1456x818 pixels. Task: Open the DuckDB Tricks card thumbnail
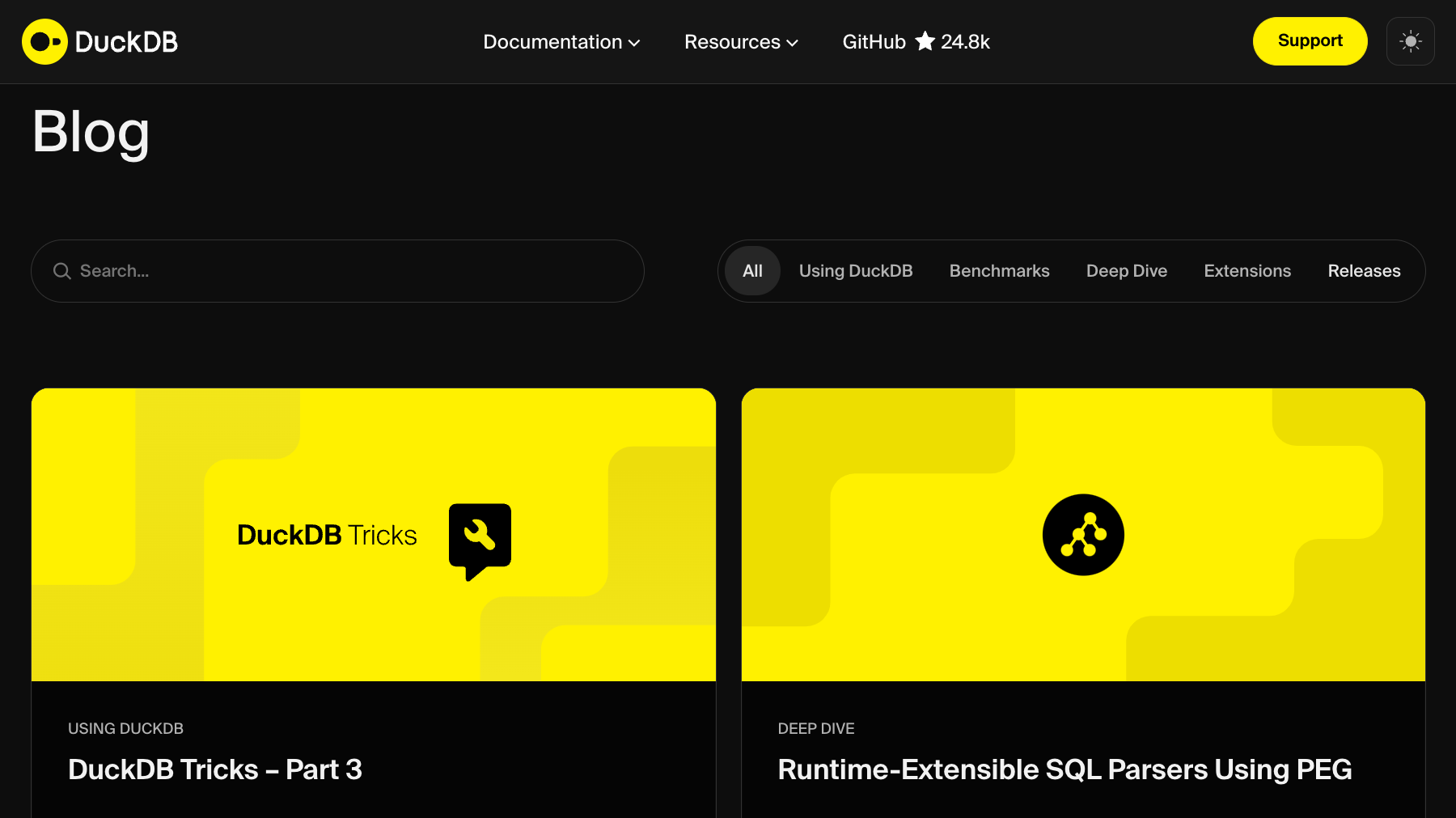point(374,535)
